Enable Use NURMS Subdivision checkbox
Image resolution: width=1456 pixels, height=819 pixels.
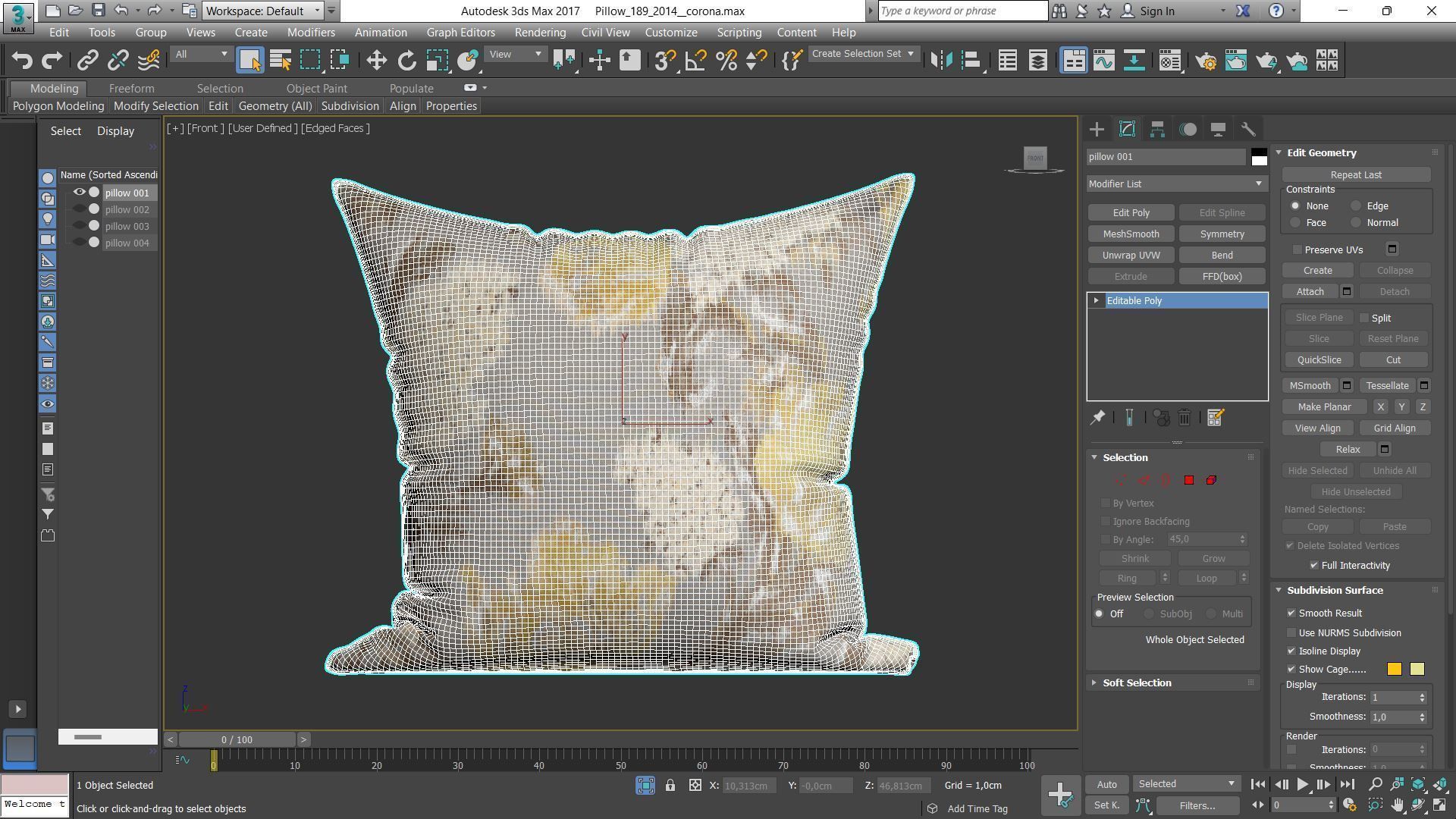1291,633
